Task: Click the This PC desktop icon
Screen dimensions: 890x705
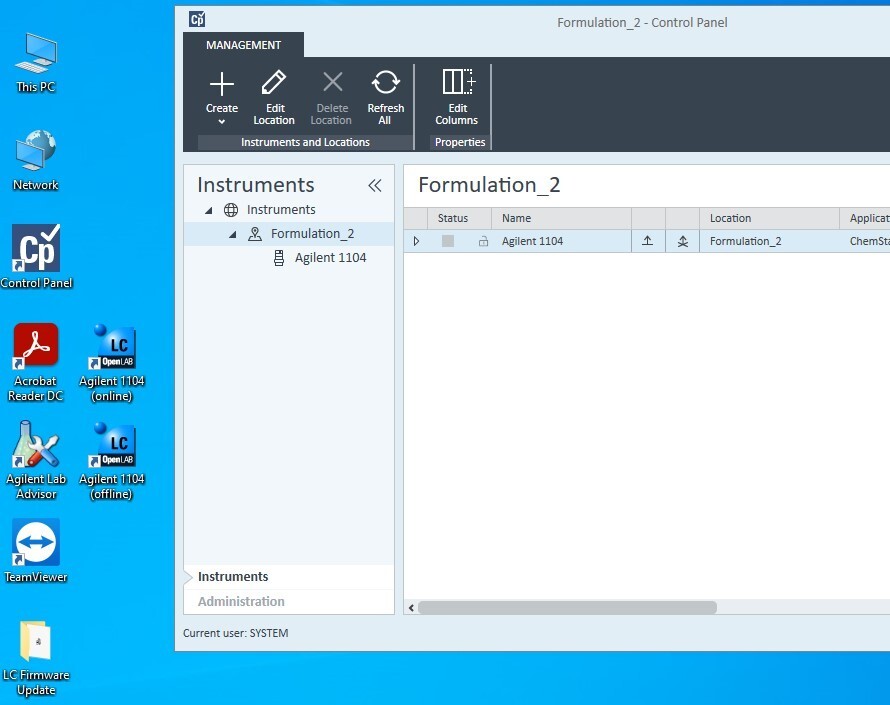Action: coord(36,62)
